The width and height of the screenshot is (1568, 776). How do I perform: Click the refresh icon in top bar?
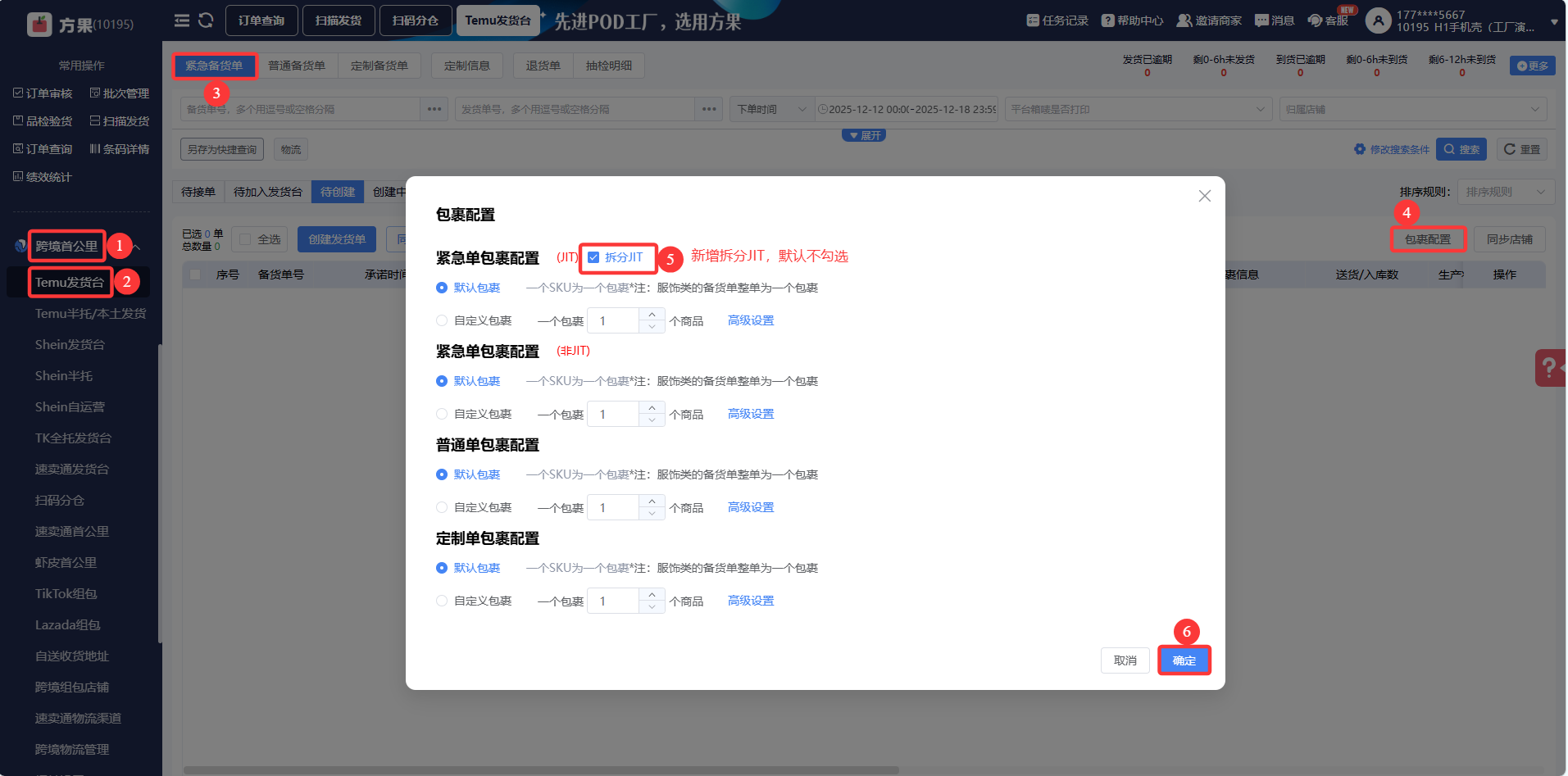tap(206, 20)
